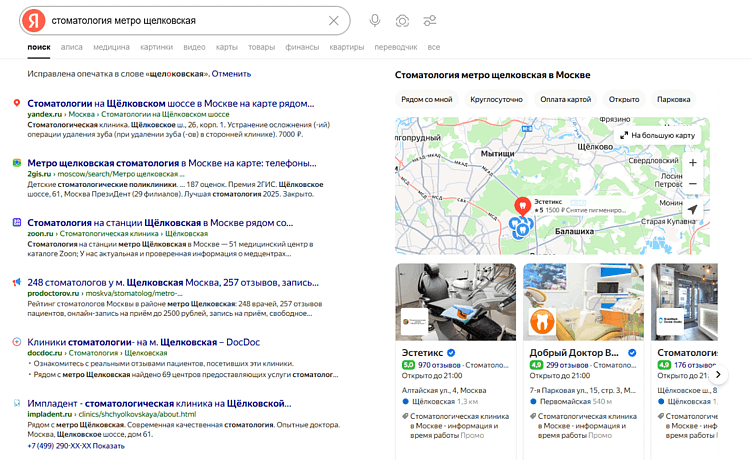751x460 pixels.
Task: Toggle the Оплата картой filter
Action: (x=566, y=99)
